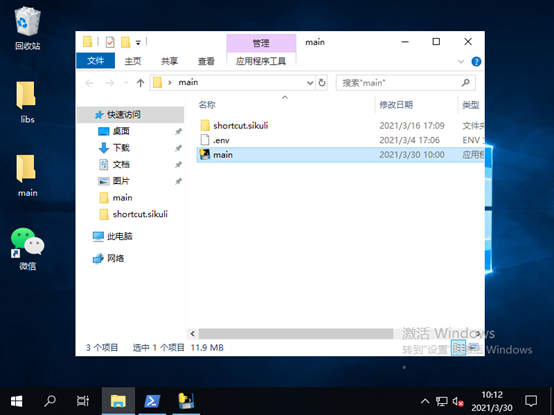Sort by 类型 column header
Viewport: 554px width, 415px height.
[x=471, y=105]
